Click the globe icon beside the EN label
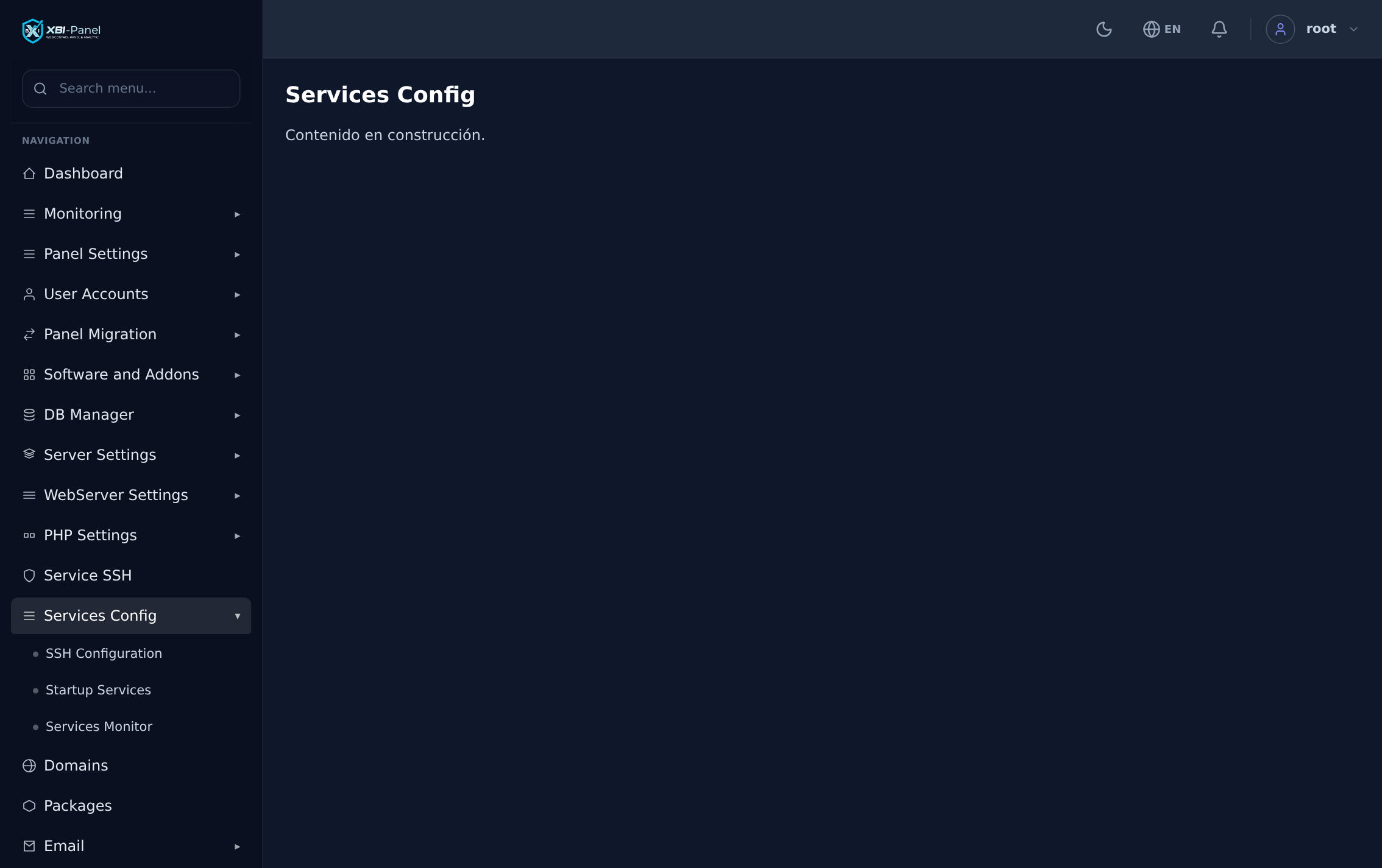The height and width of the screenshot is (868, 1382). coord(1151,29)
